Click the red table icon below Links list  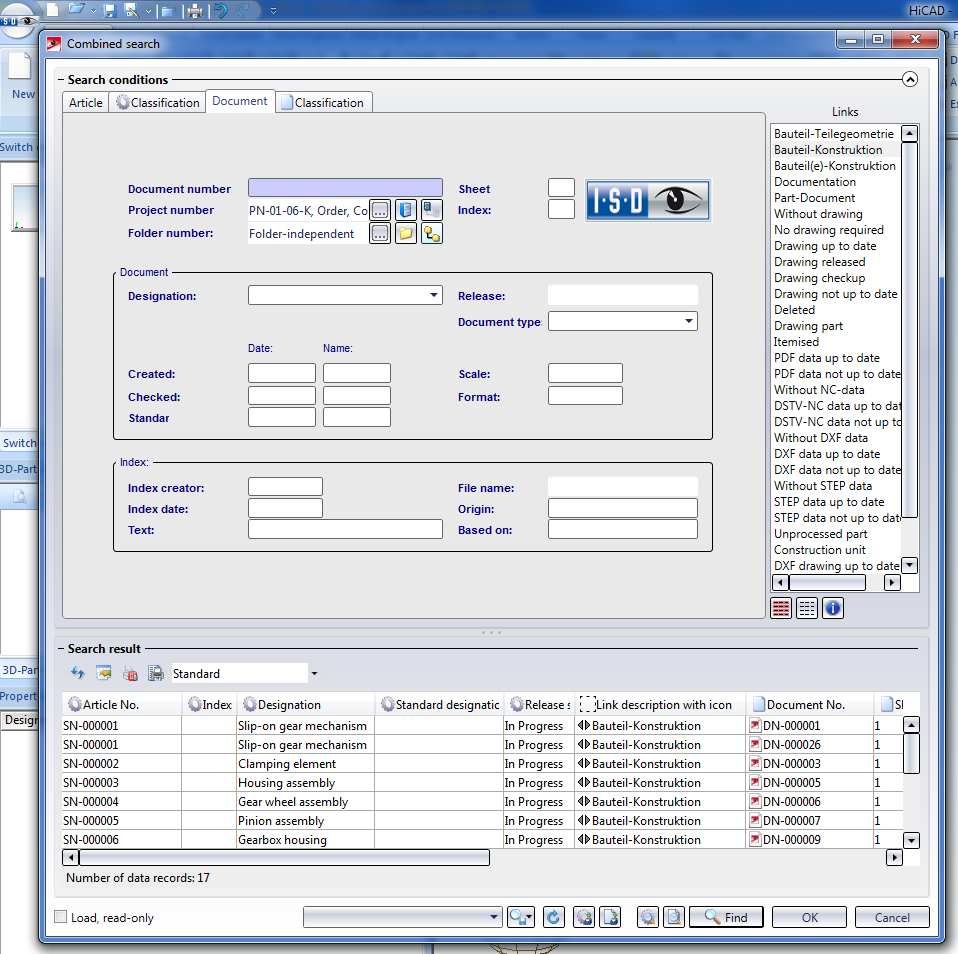click(x=781, y=608)
